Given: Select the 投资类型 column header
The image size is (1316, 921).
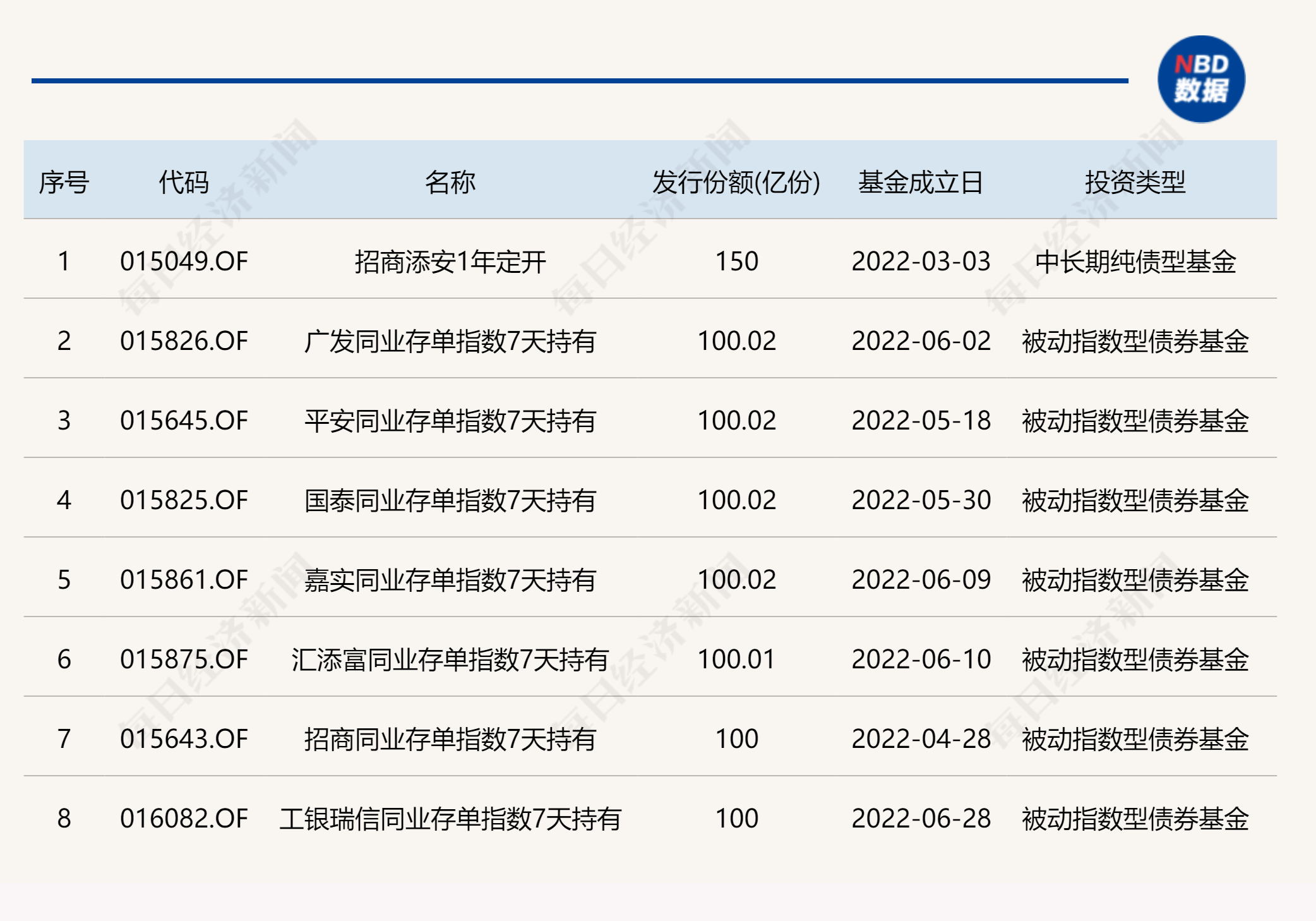Looking at the screenshot, I should click(1135, 183).
